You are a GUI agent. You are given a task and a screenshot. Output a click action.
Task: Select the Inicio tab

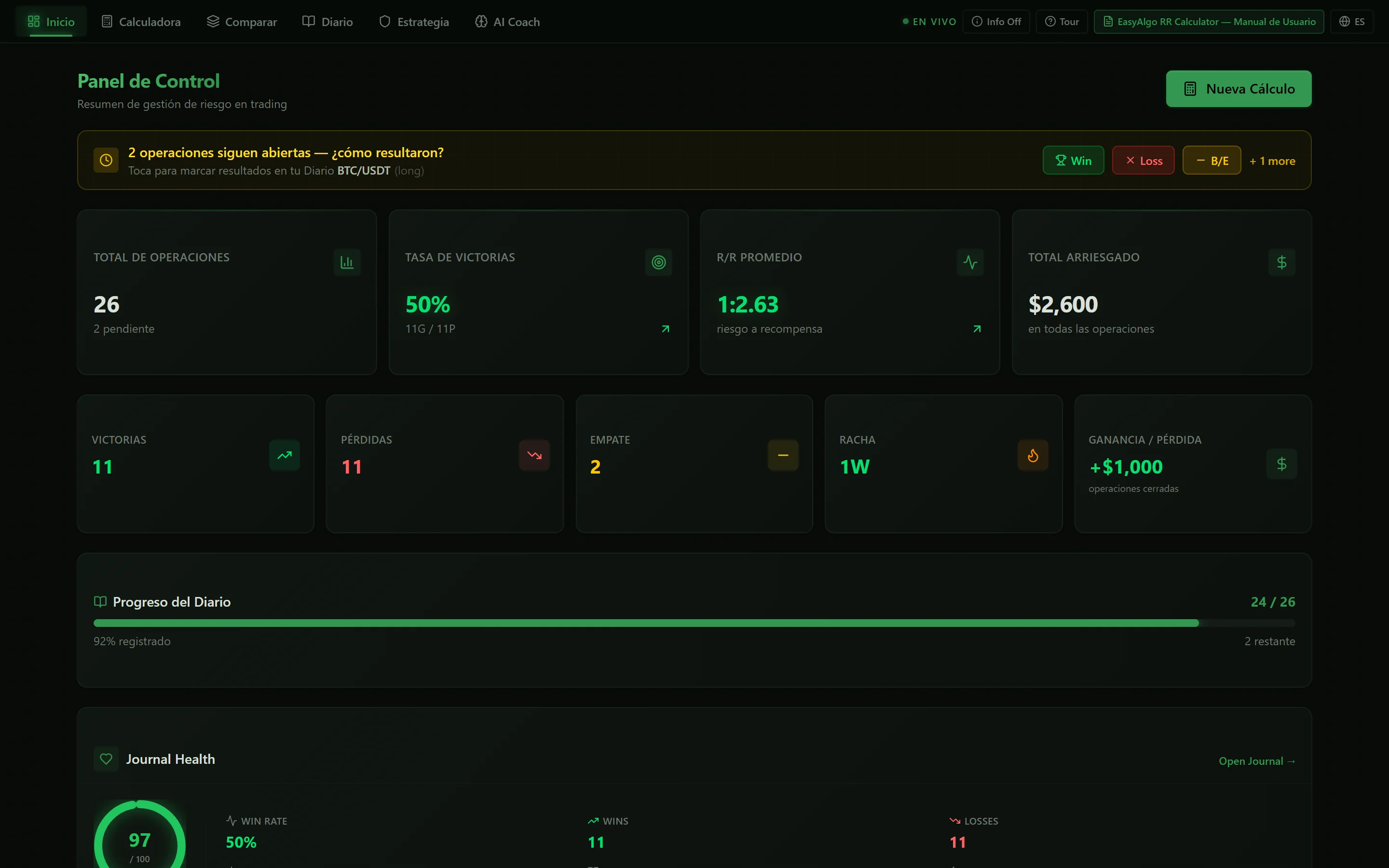tap(51, 22)
